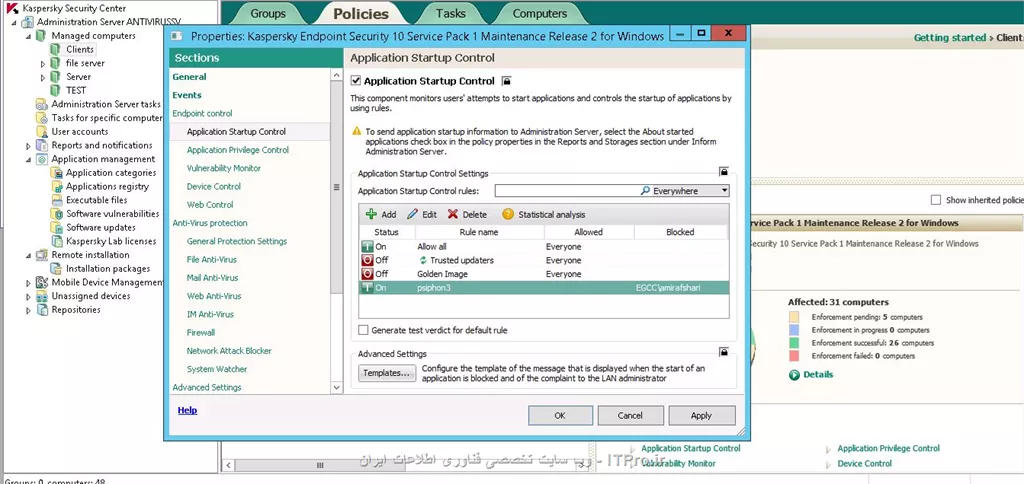Image resolution: width=1024 pixels, height=484 pixels.
Task: Expand the Mobile Device Management node
Action: coord(28,283)
